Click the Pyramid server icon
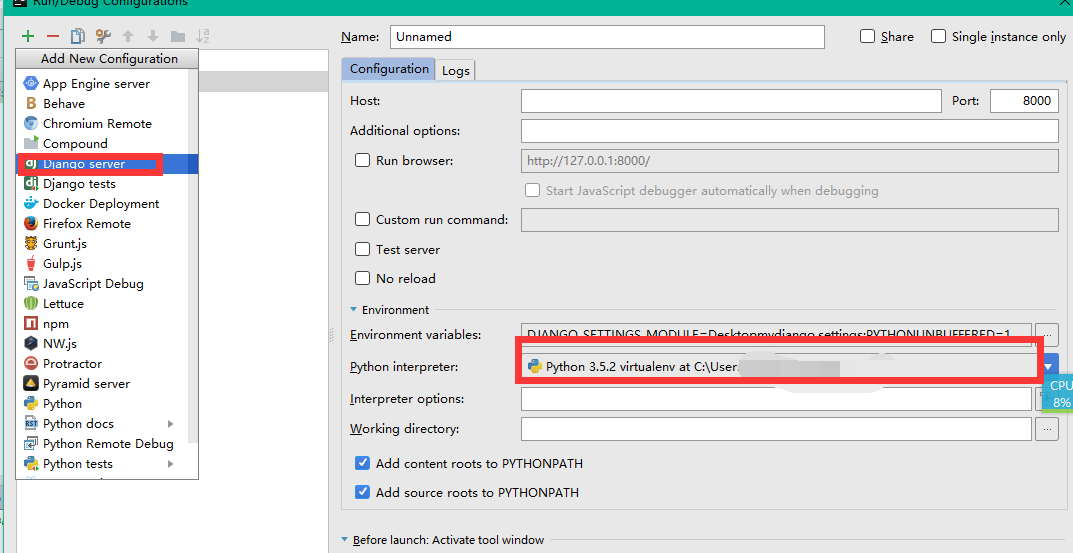1073x553 pixels. coord(31,383)
